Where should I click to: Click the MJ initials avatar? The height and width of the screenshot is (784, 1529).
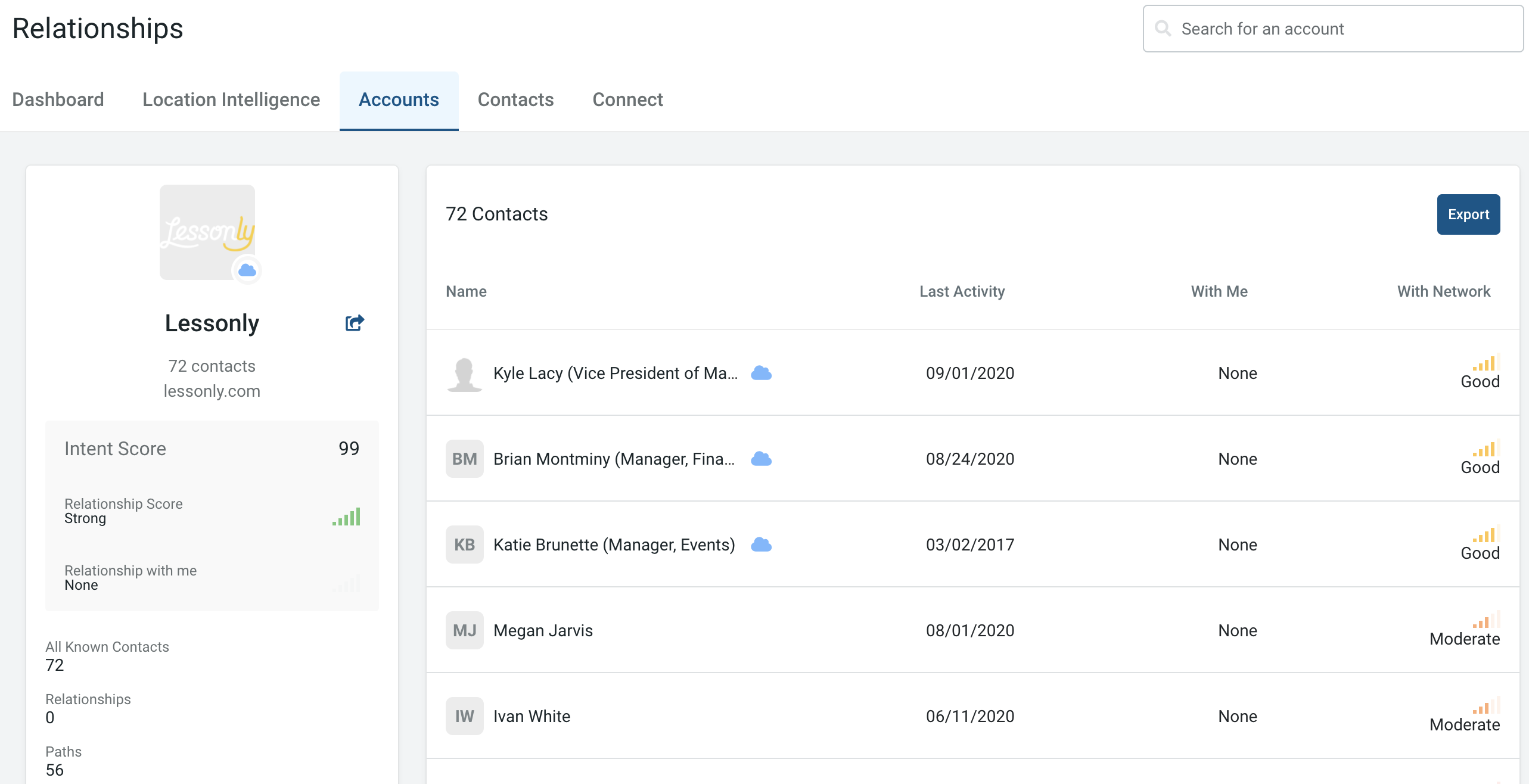pyautogui.click(x=464, y=630)
